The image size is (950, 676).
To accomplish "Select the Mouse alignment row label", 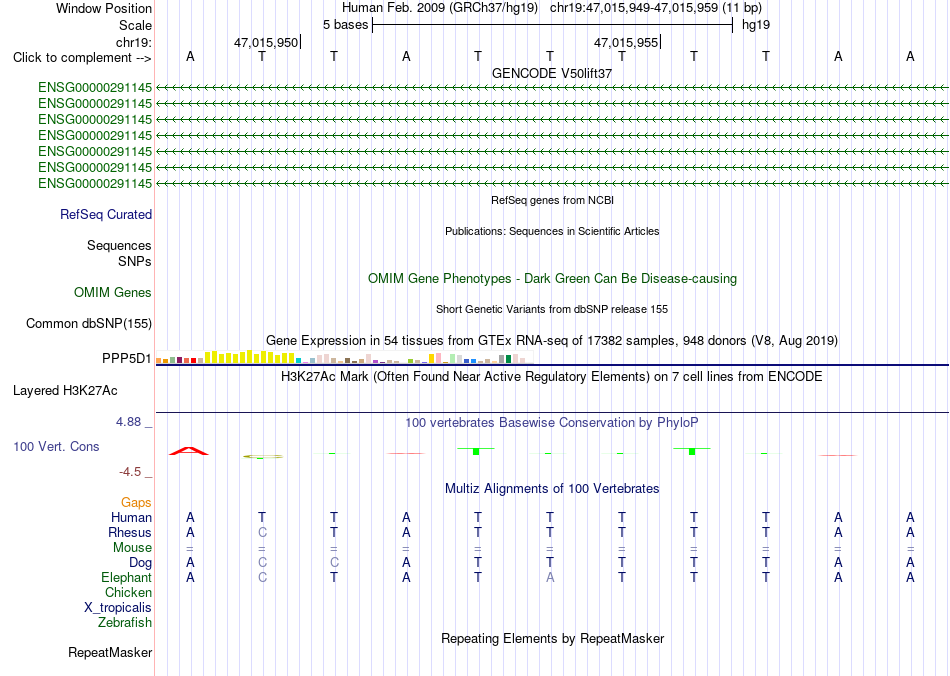I will point(132,548).
